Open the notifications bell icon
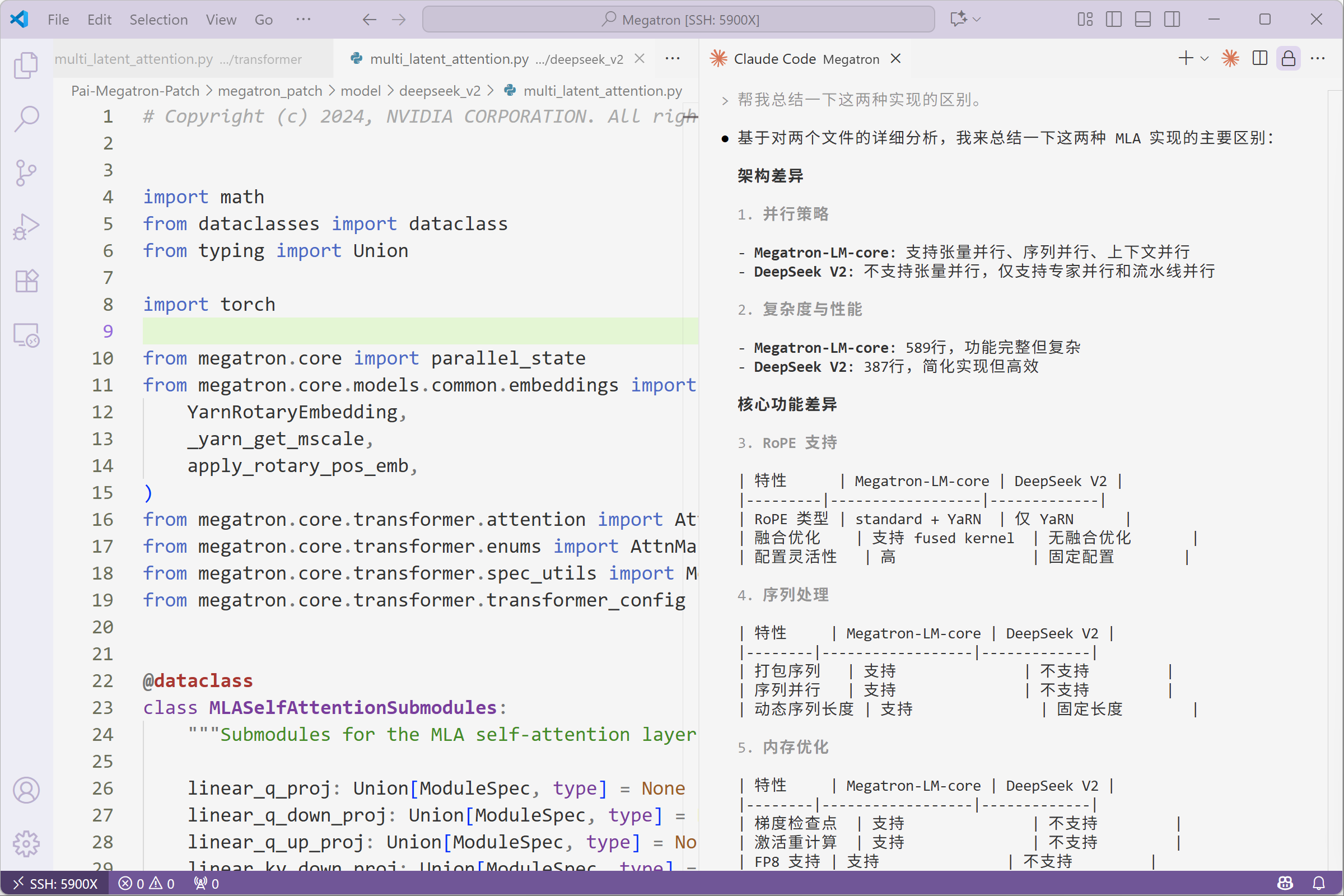Screen dimensions: 1344x896 1319,884
